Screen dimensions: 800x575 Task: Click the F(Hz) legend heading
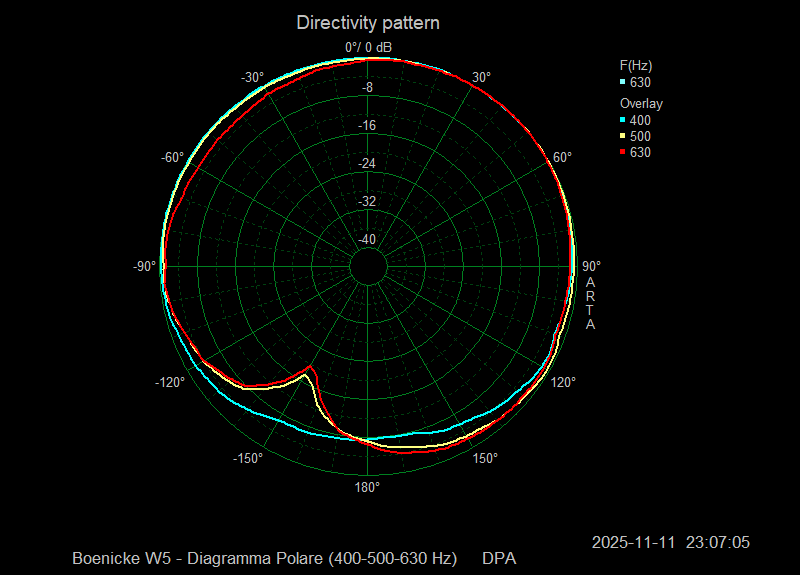[x=636, y=65]
